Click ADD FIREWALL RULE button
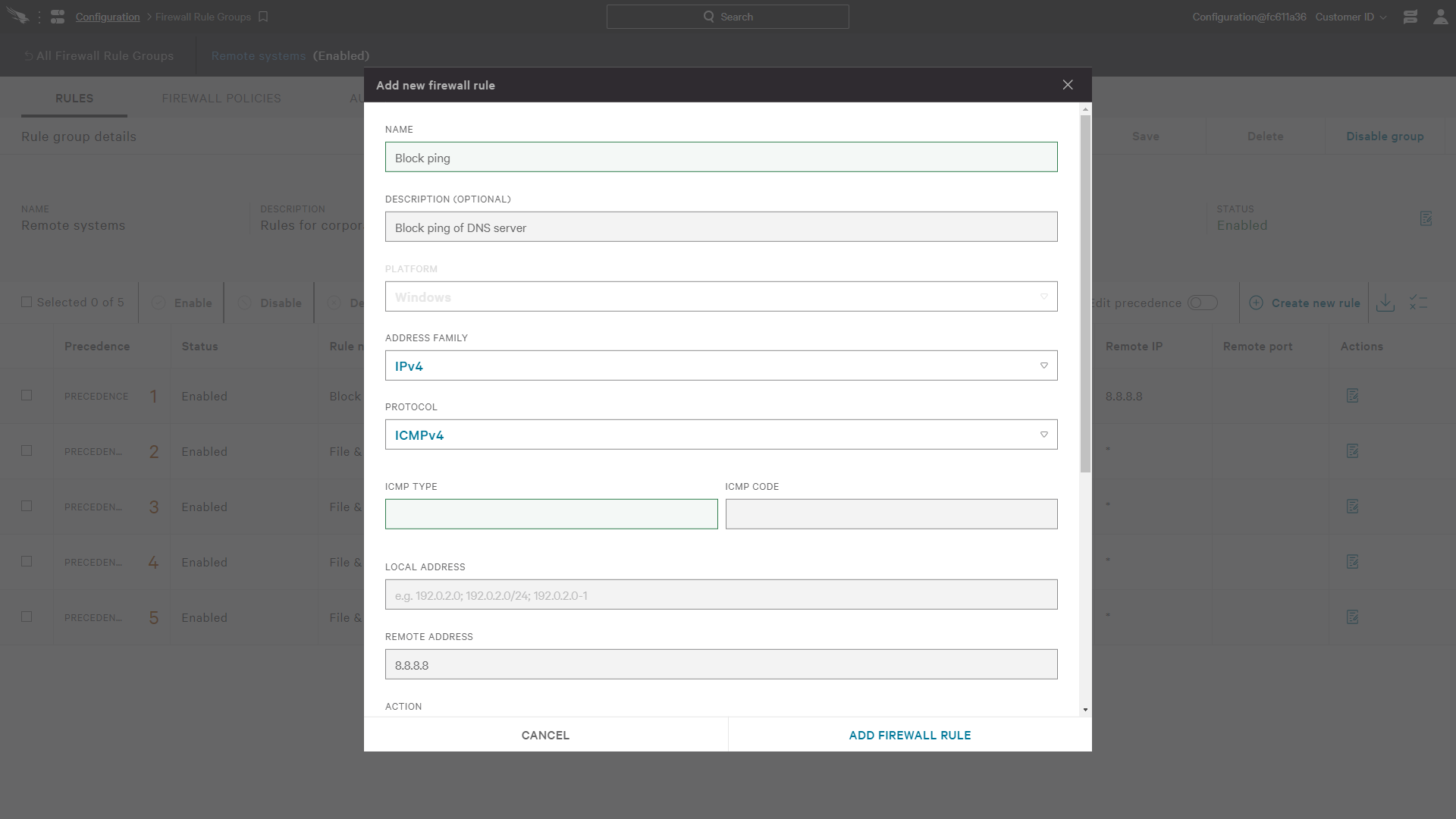This screenshot has height=819, width=1456. tap(910, 735)
